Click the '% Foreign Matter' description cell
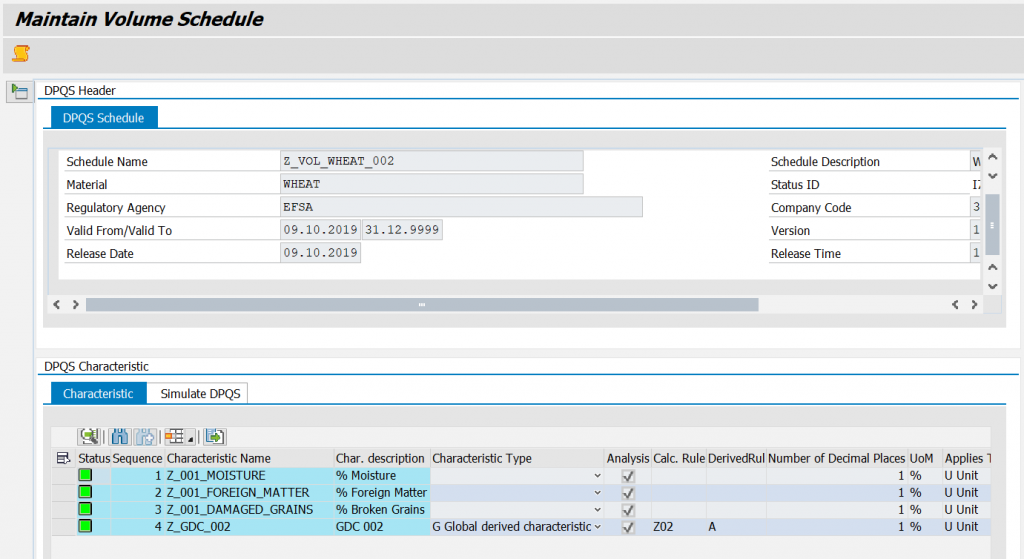Screen dimensions: 1024x559 click(381, 492)
